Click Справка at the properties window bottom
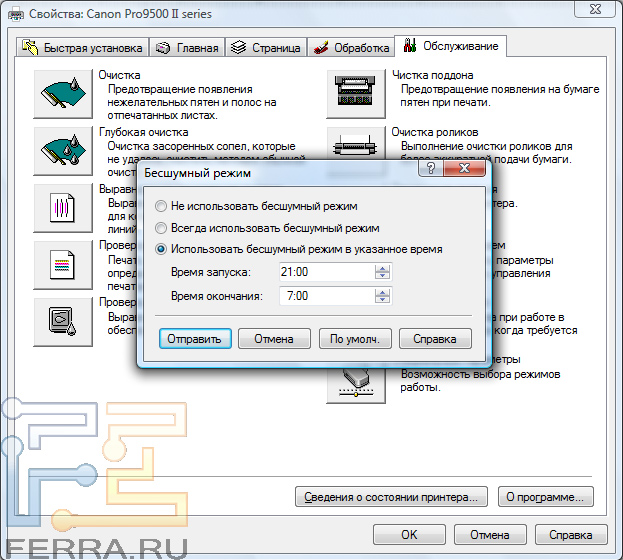 click(x=571, y=535)
